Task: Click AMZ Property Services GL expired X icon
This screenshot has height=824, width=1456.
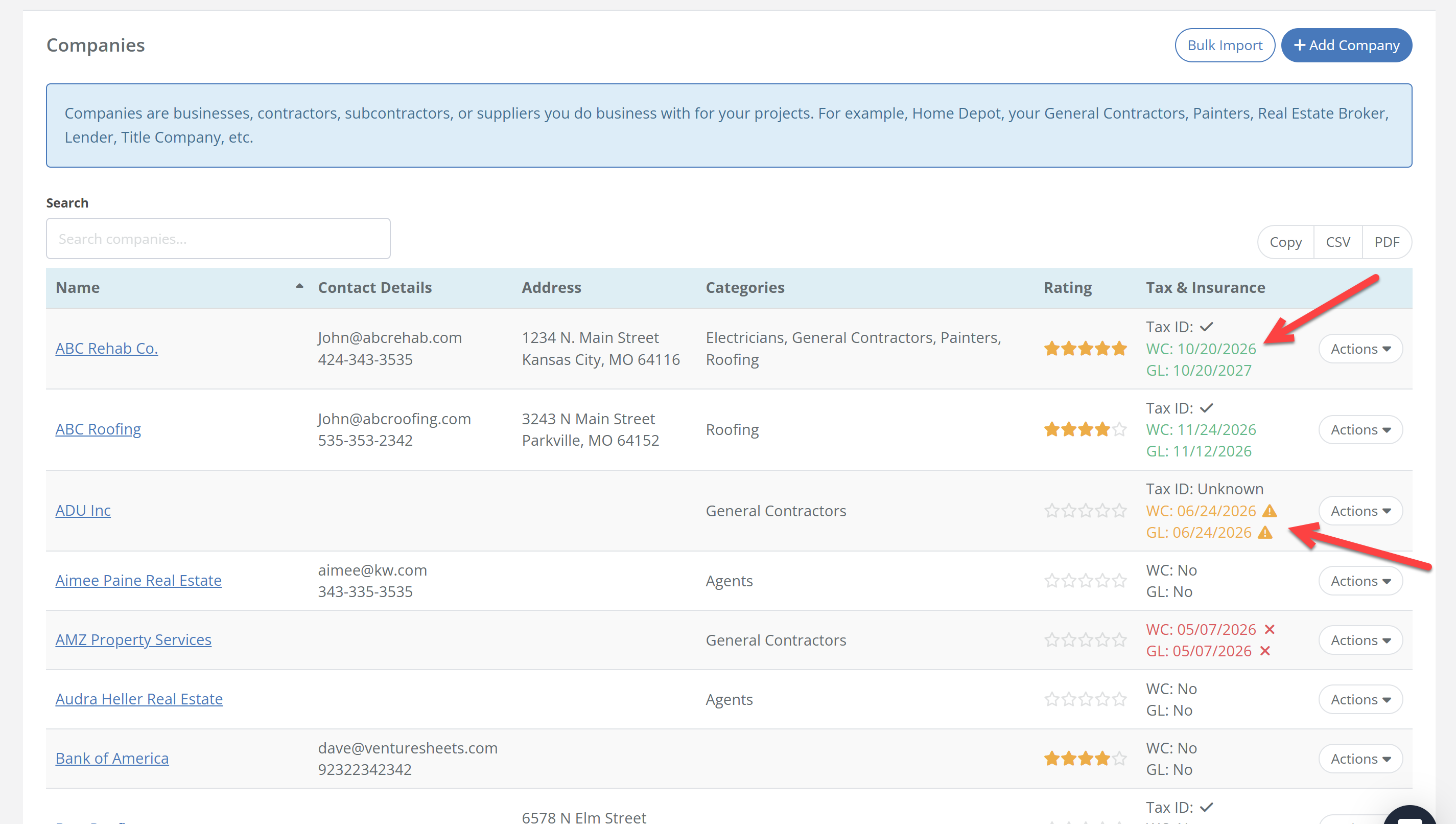Action: coord(1265,651)
